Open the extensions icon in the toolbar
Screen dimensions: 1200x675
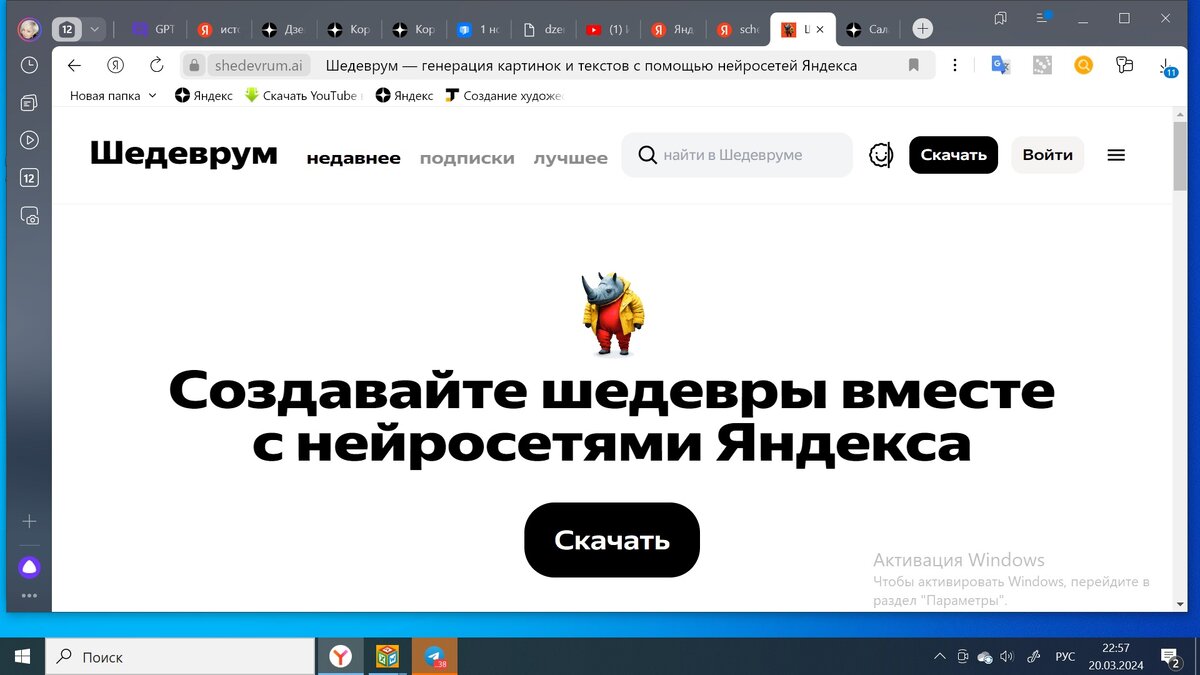pos(1125,65)
